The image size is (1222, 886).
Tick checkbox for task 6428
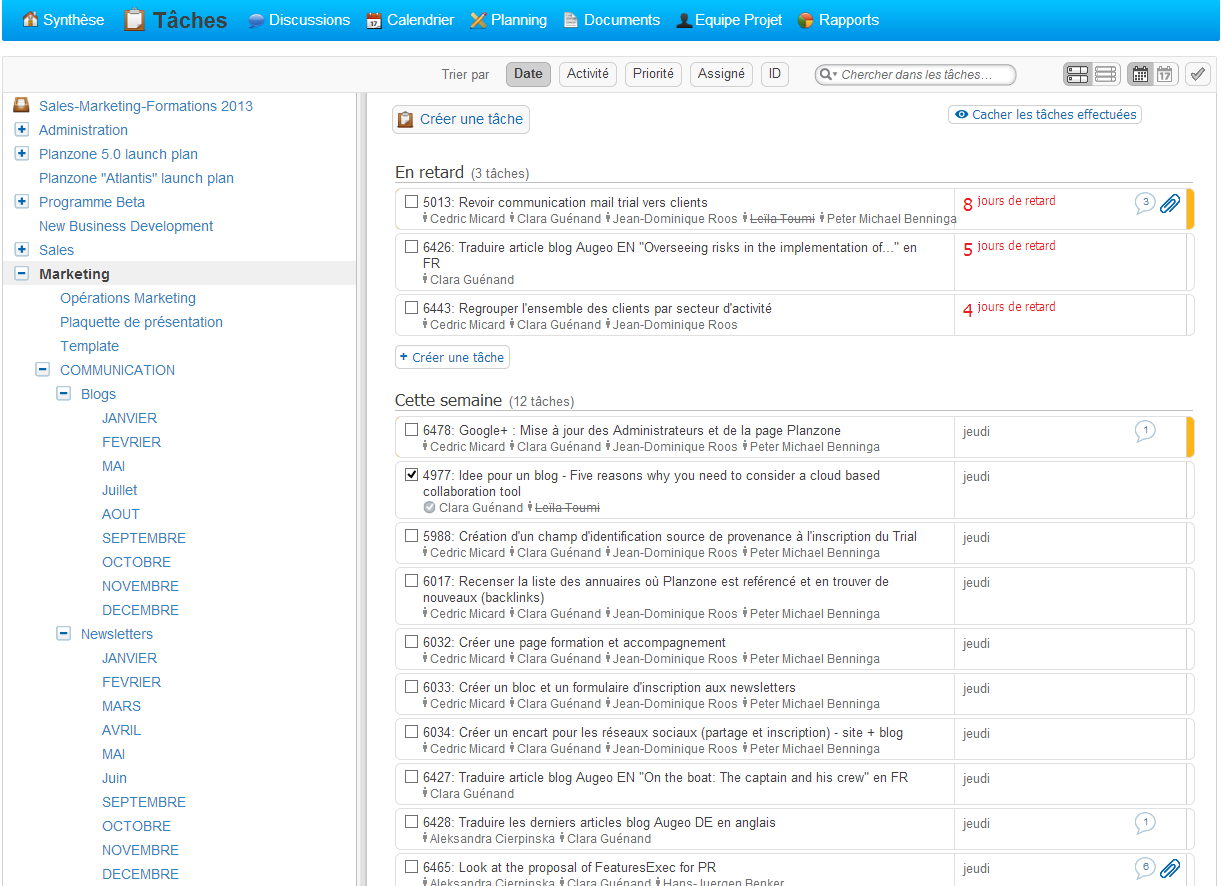(x=411, y=821)
